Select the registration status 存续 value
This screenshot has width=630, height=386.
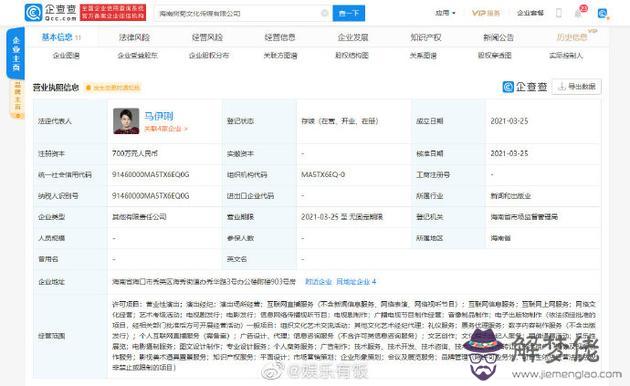[340, 121]
